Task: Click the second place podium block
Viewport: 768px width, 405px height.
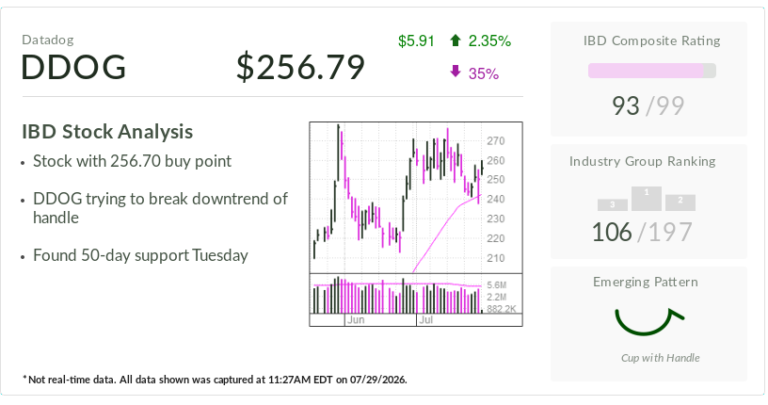Action: (680, 203)
